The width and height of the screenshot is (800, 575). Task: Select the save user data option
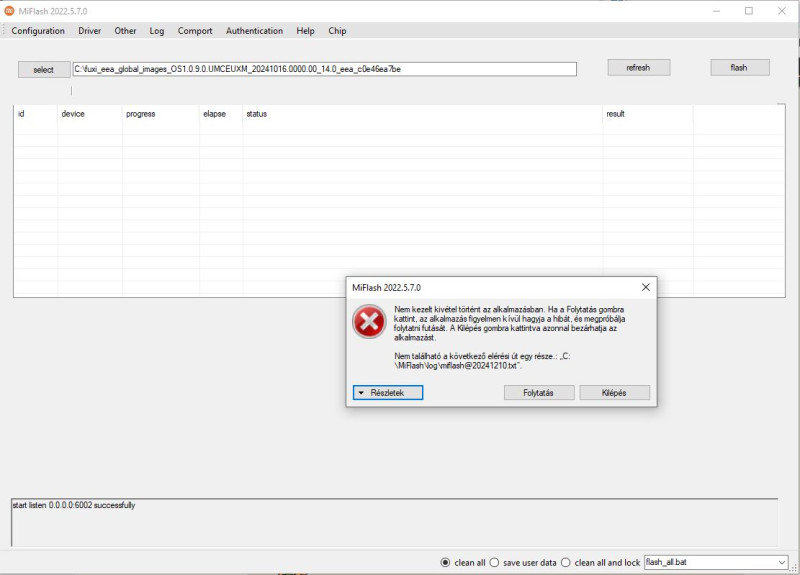494,562
